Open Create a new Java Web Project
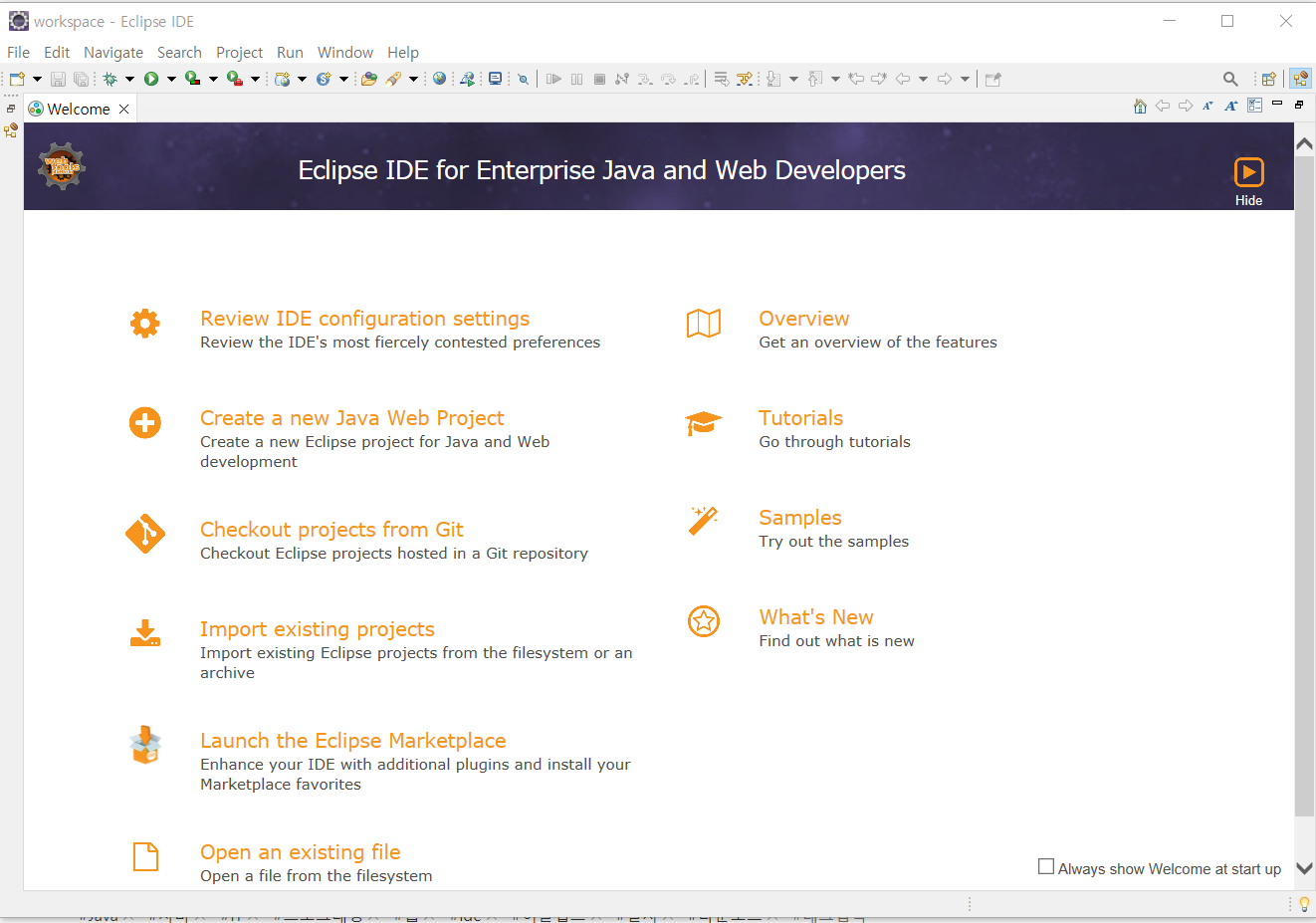The height and width of the screenshot is (923, 1316). coord(351,417)
